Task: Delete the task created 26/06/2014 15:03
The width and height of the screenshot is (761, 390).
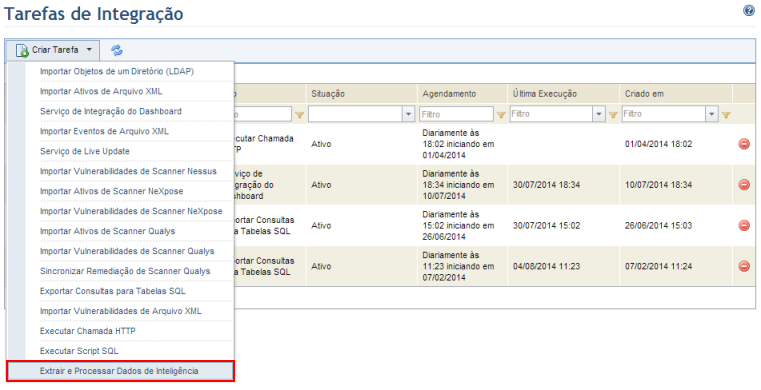Action: pyautogui.click(x=744, y=225)
